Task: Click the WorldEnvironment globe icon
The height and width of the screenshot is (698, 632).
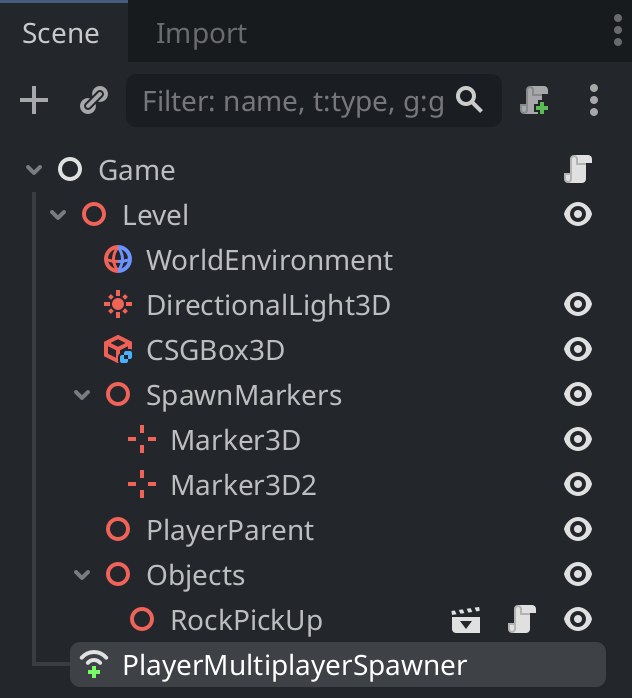Action: point(118,260)
